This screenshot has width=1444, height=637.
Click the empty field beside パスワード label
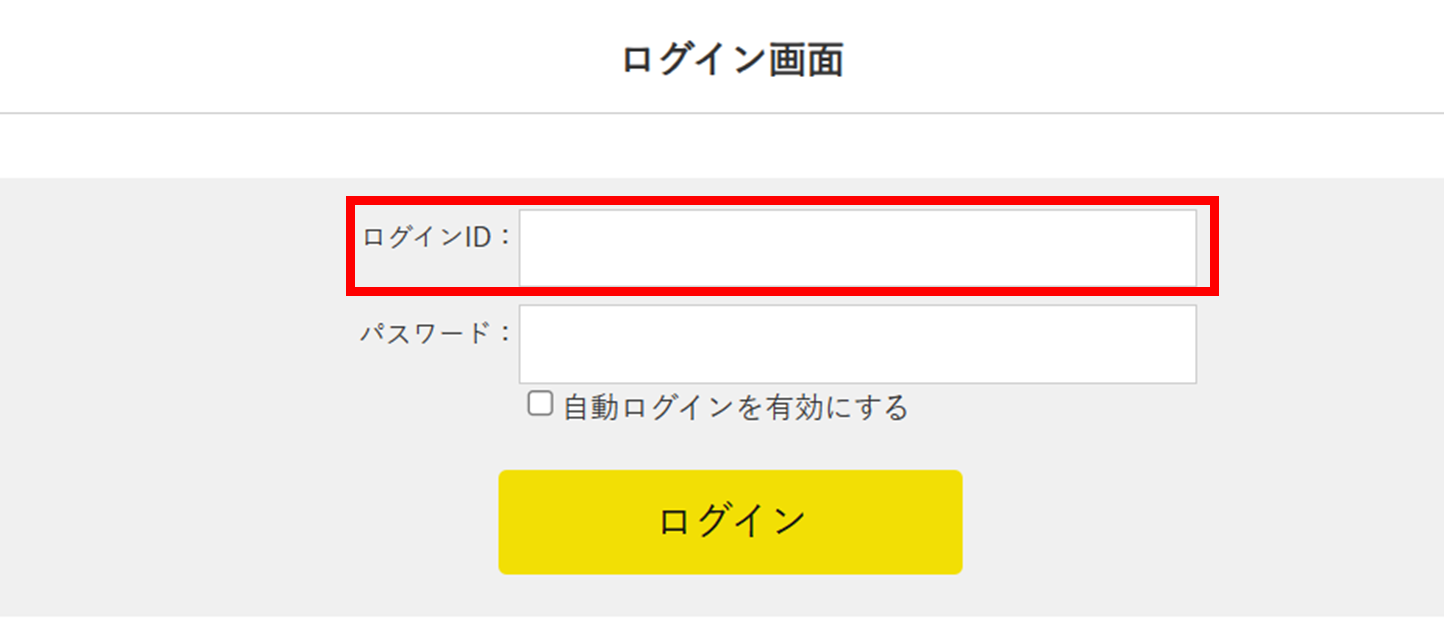[857, 344]
